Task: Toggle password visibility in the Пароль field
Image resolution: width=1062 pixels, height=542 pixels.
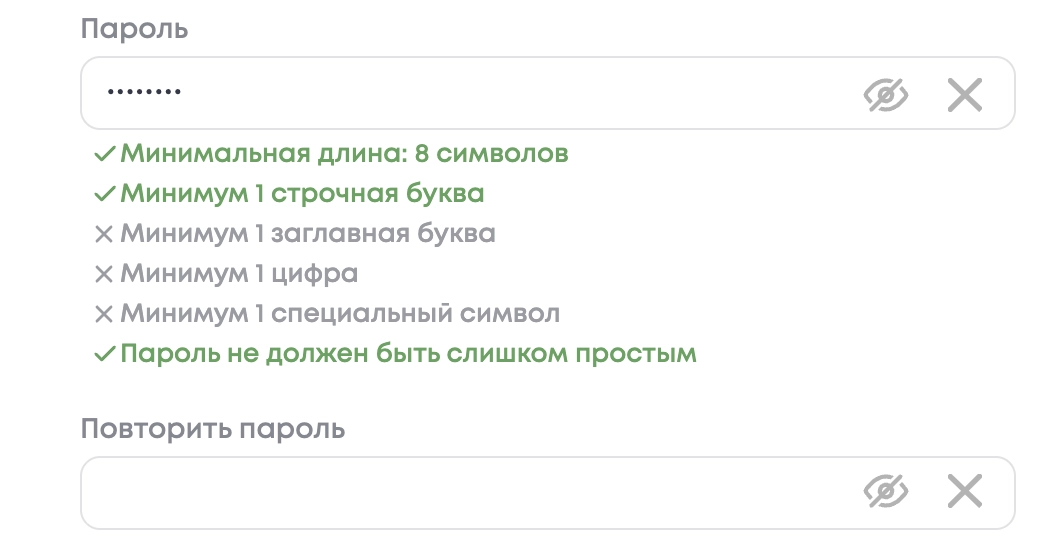Action: coord(885,95)
